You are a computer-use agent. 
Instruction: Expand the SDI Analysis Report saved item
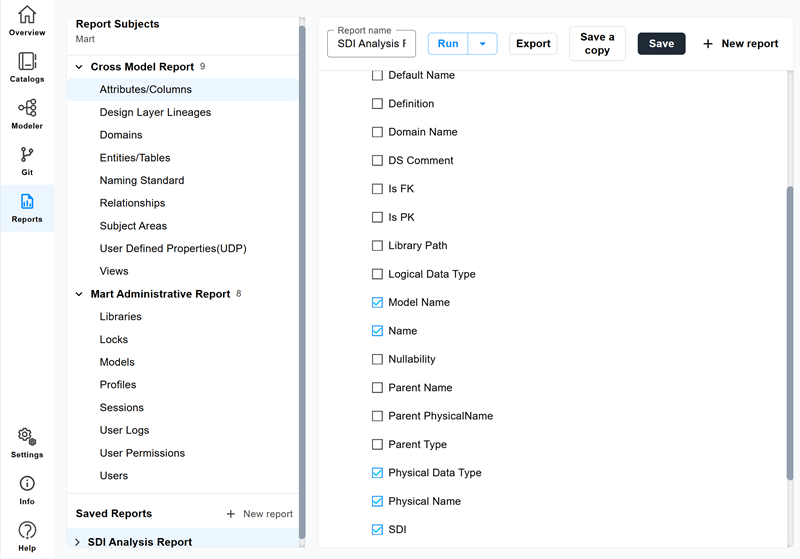pyautogui.click(x=78, y=542)
